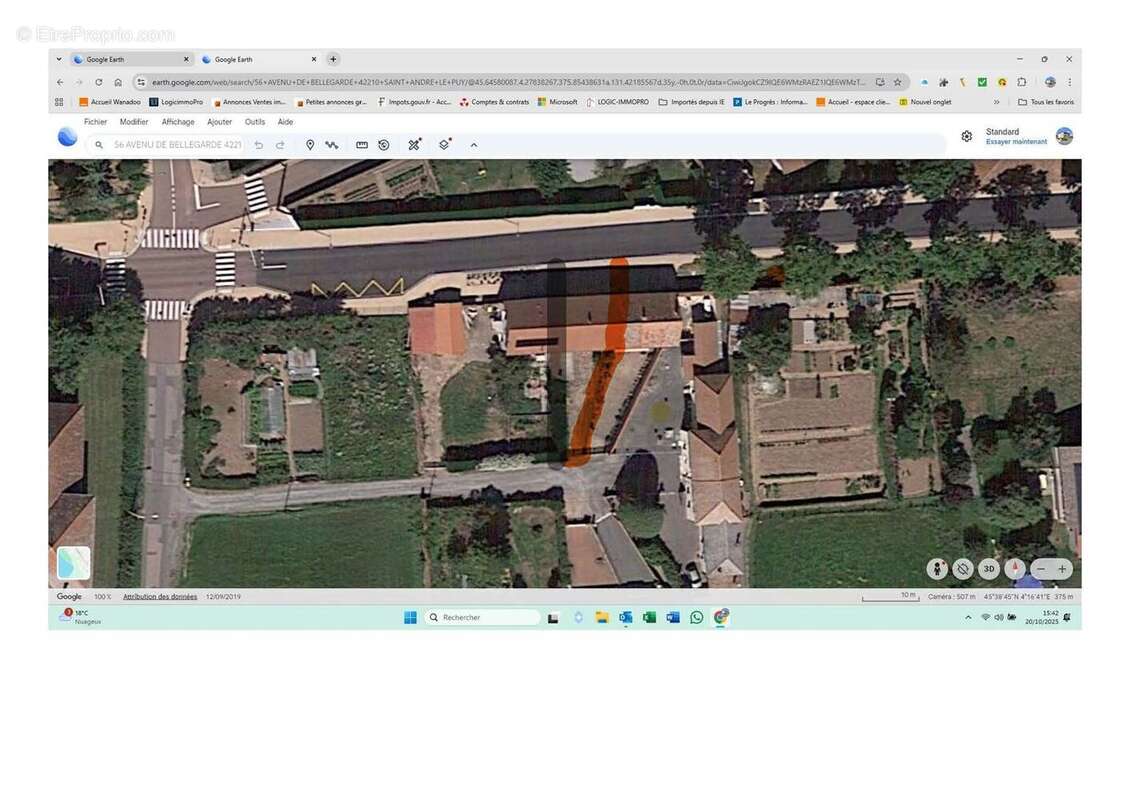Click the search field with 56 AVENU DE BELLEGARDE
Image resolution: width=1130 pixels, height=800 pixels.
(177, 145)
